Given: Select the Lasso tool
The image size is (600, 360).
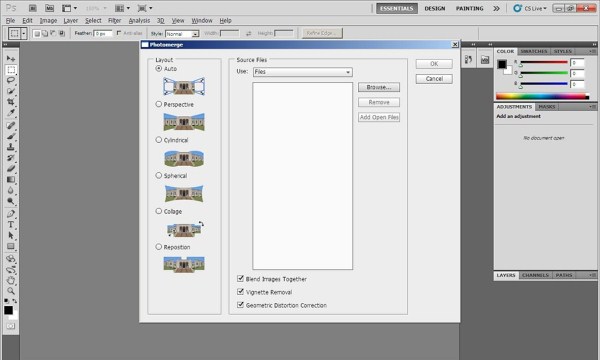Looking at the screenshot, I should (x=11, y=80).
